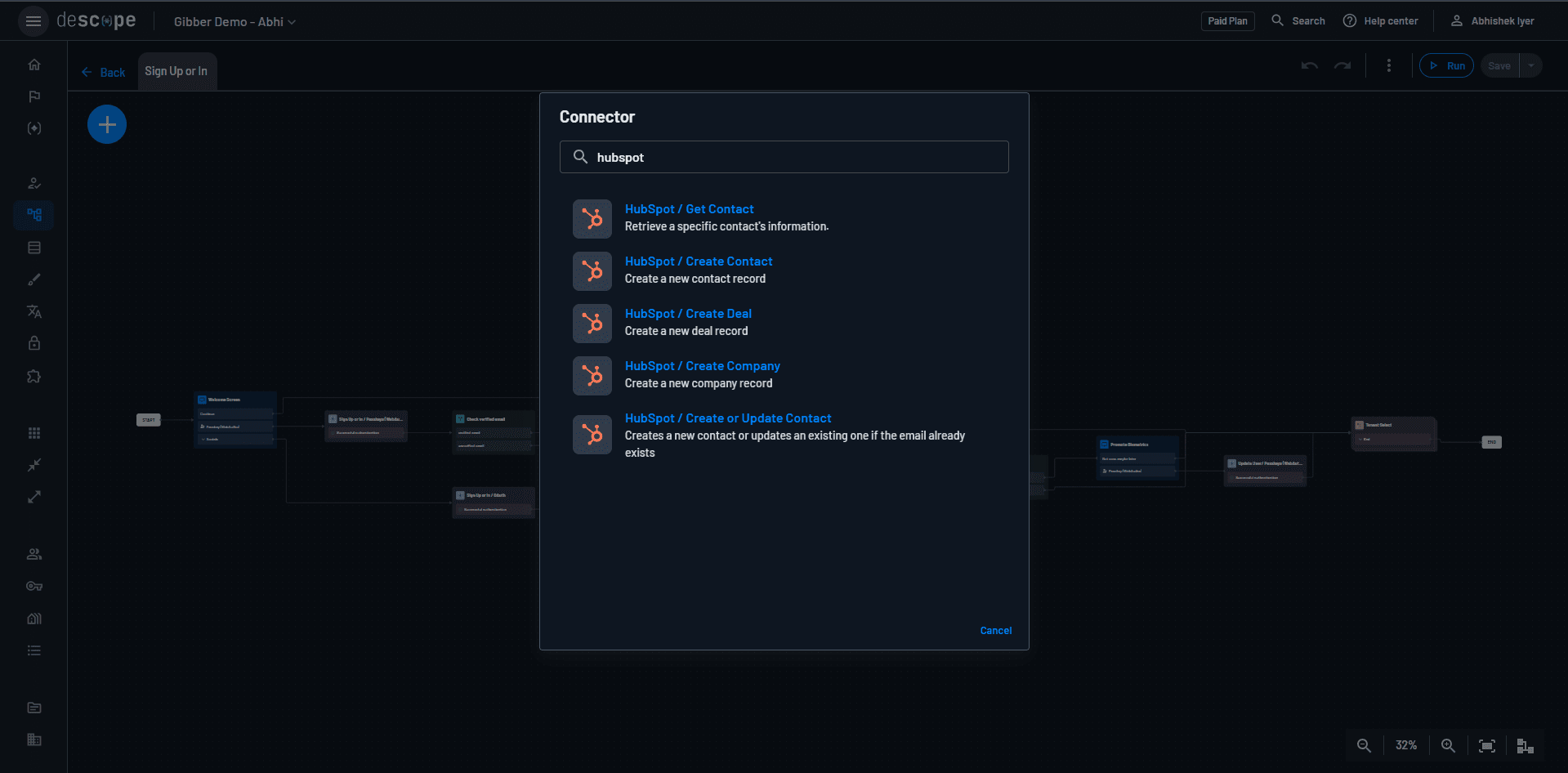Viewport: 1568px width, 773px height.
Task: Open the list icon in the sidebar
Action: (34, 650)
